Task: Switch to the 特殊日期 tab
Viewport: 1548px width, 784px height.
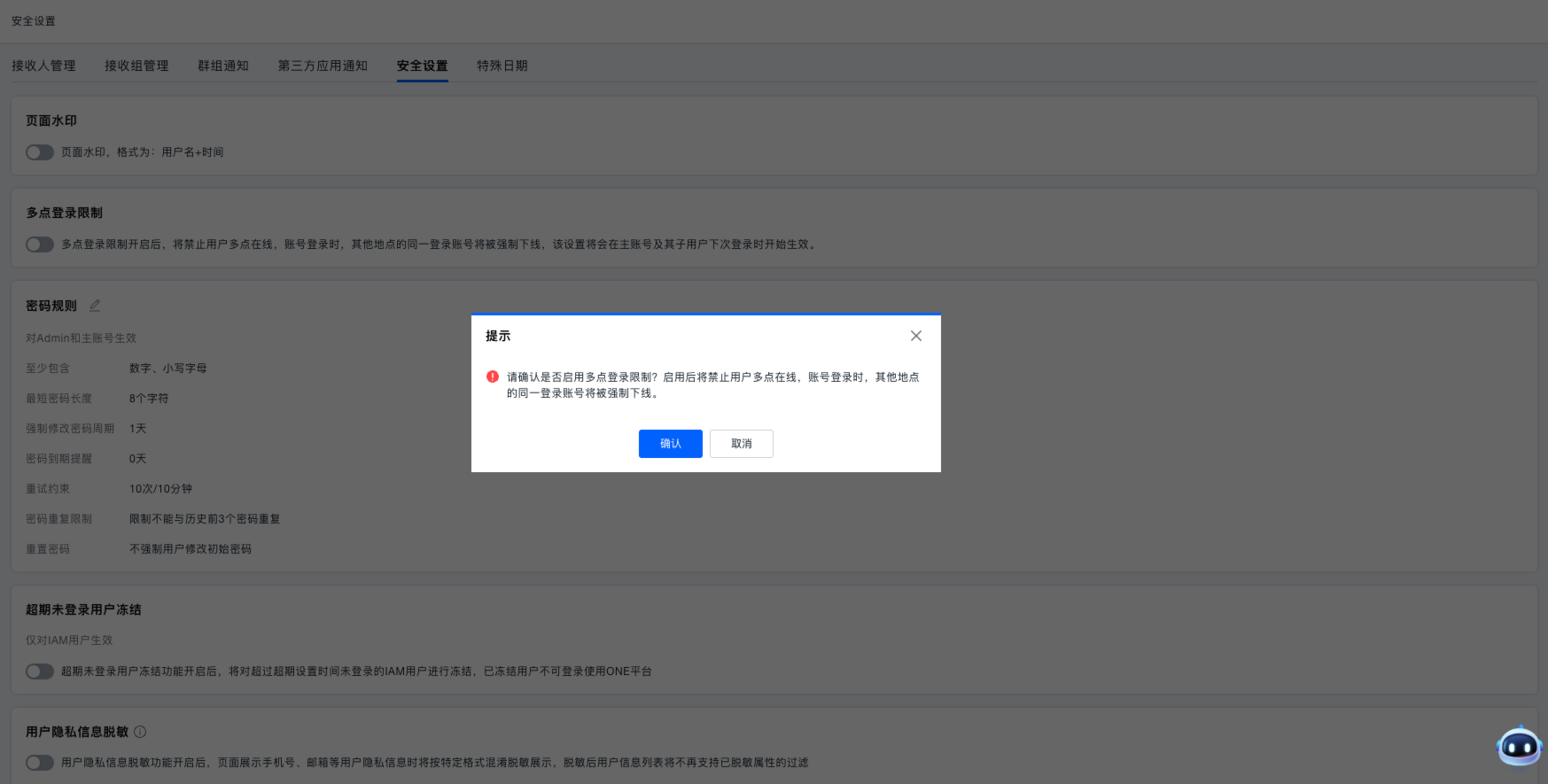Action: click(x=502, y=66)
